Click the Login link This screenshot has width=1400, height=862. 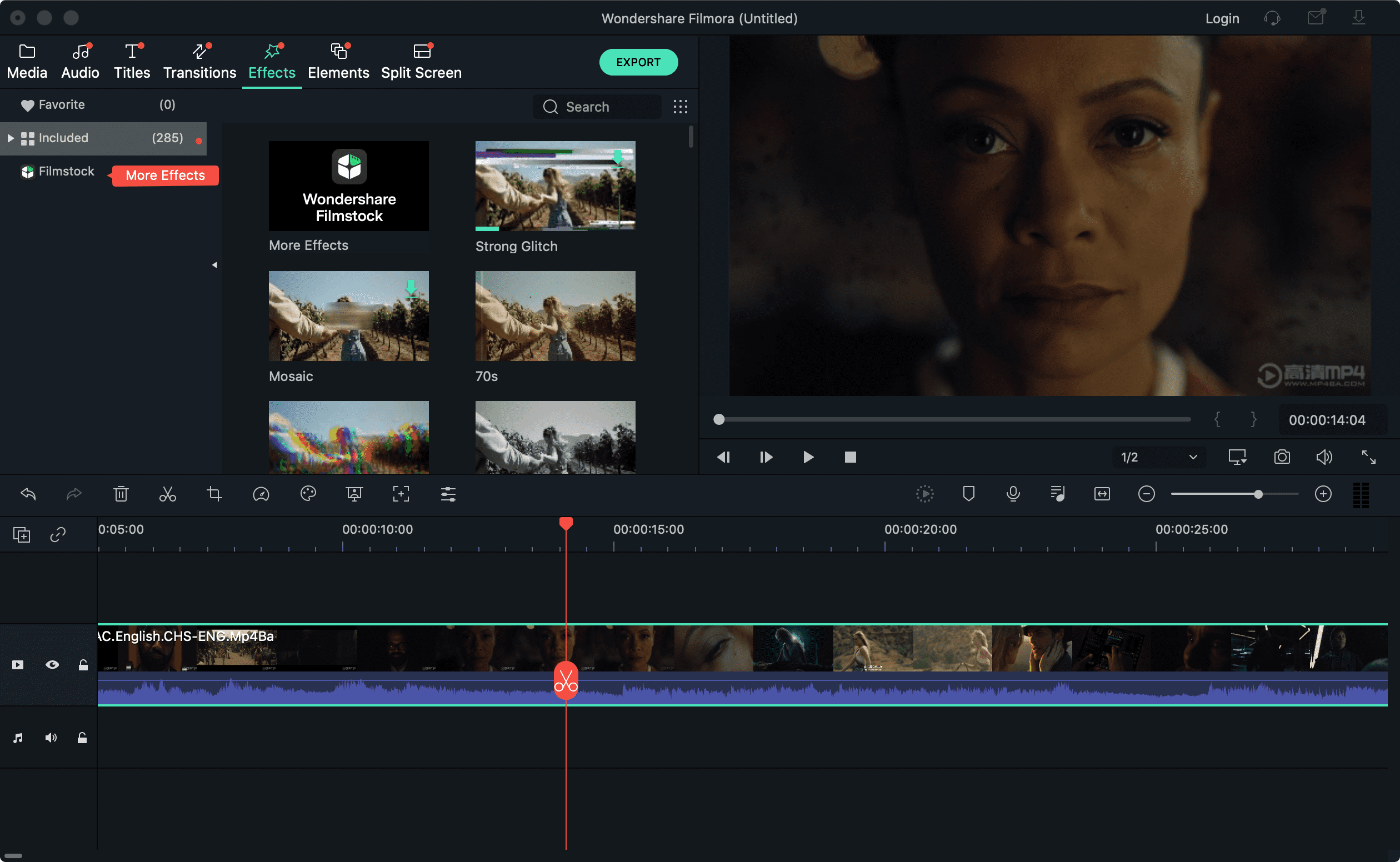[1222, 19]
